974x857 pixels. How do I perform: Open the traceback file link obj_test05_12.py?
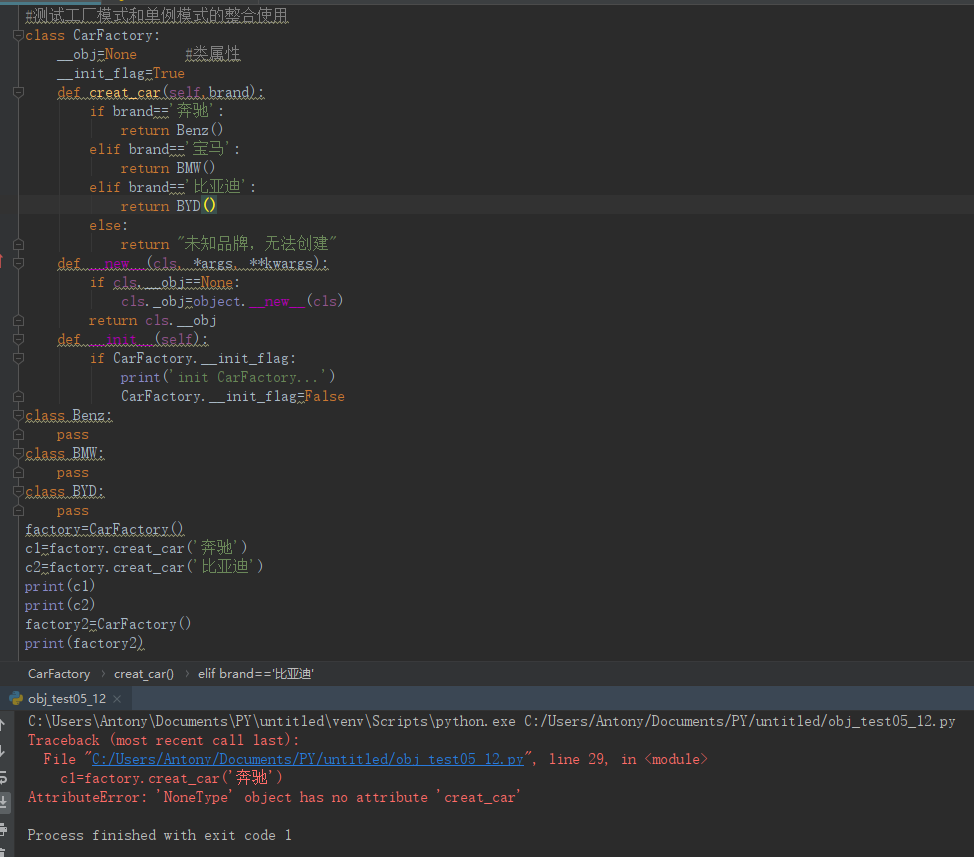click(307, 759)
